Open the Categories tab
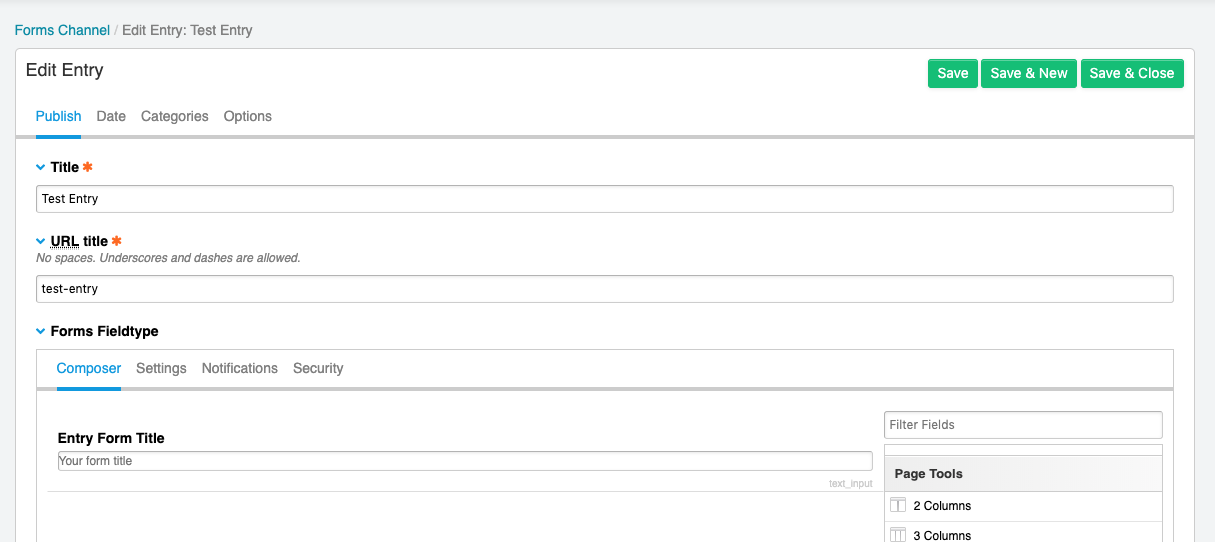The height and width of the screenshot is (542, 1215). [x=175, y=116]
